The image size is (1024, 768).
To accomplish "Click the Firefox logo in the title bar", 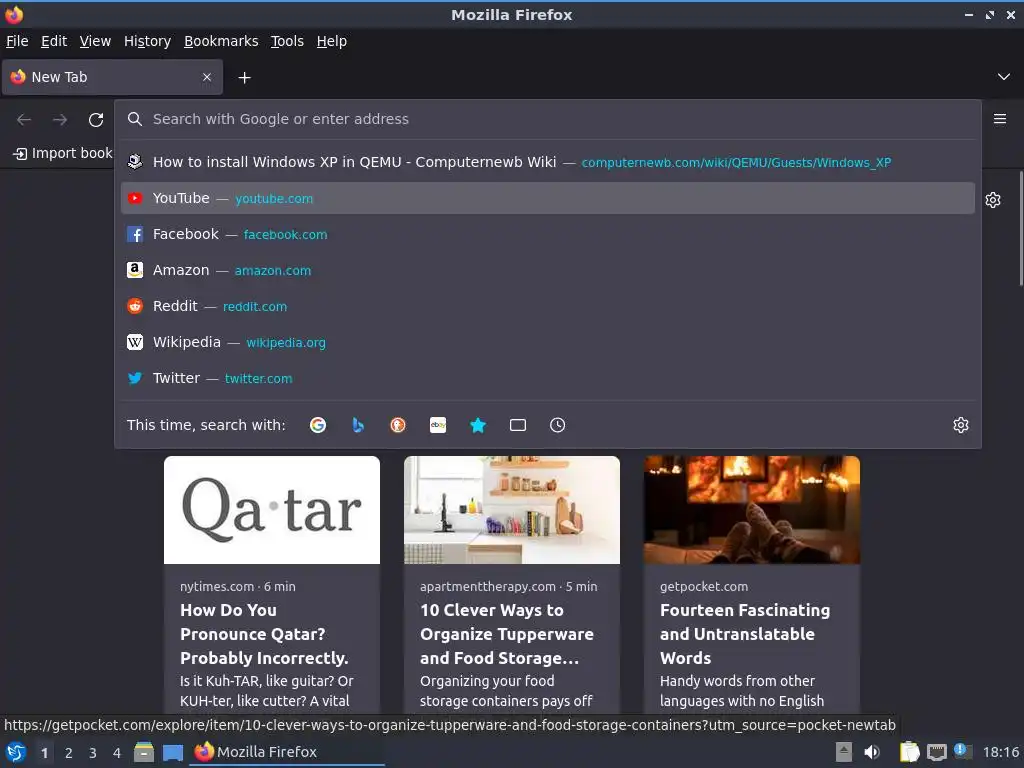I will pyautogui.click(x=14, y=14).
